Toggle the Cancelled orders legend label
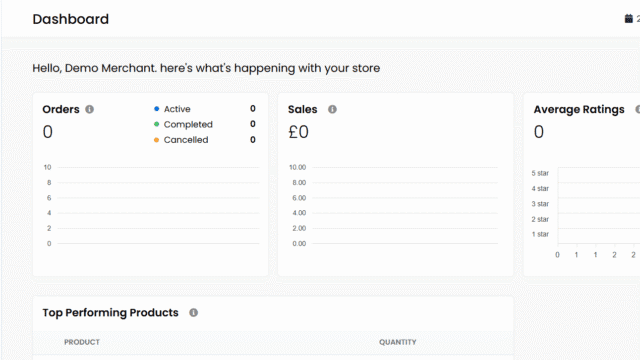The height and width of the screenshot is (360, 640). click(186, 140)
